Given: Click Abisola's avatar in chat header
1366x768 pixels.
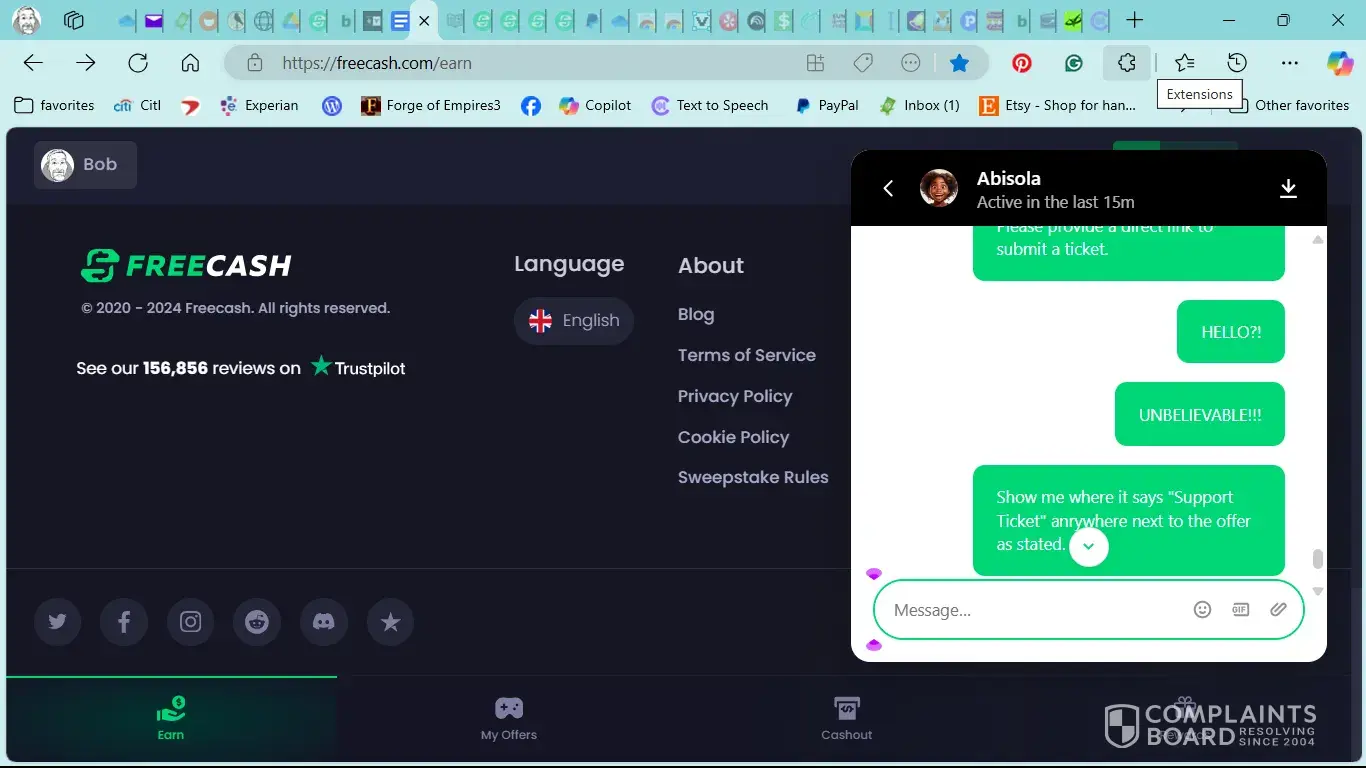Looking at the screenshot, I should coord(939,188).
